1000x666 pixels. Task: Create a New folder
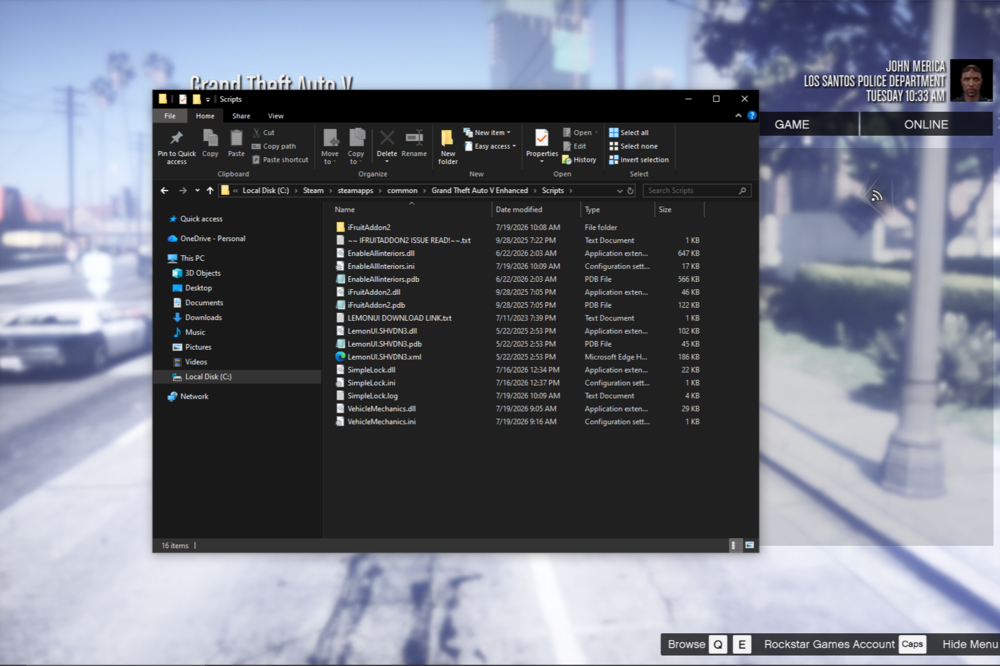click(448, 147)
